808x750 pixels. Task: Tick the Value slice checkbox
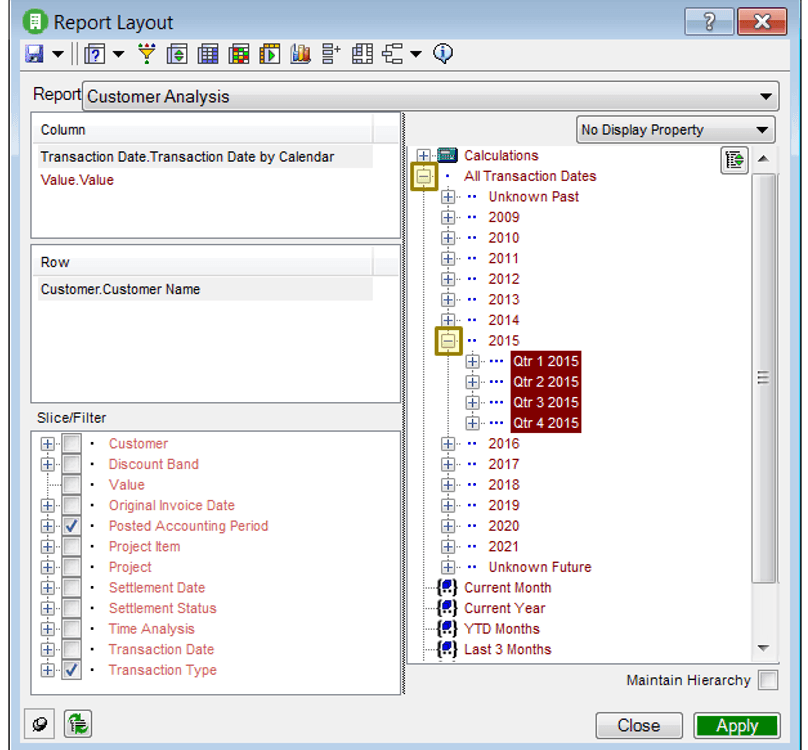point(71,485)
